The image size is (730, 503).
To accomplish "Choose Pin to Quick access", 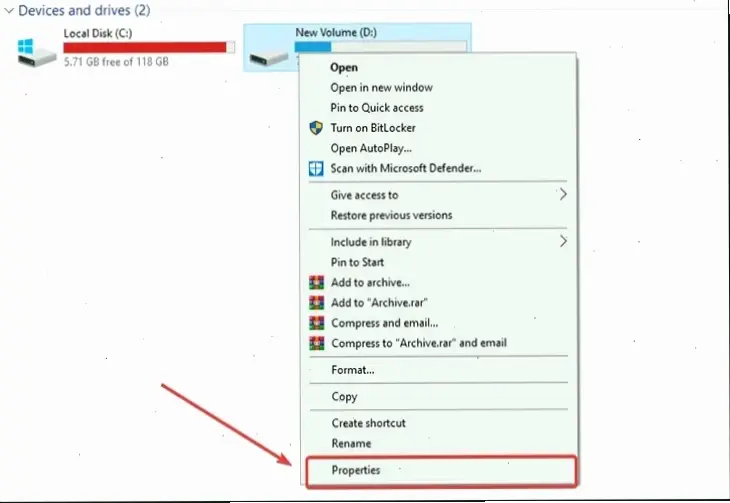I will pos(377,108).
